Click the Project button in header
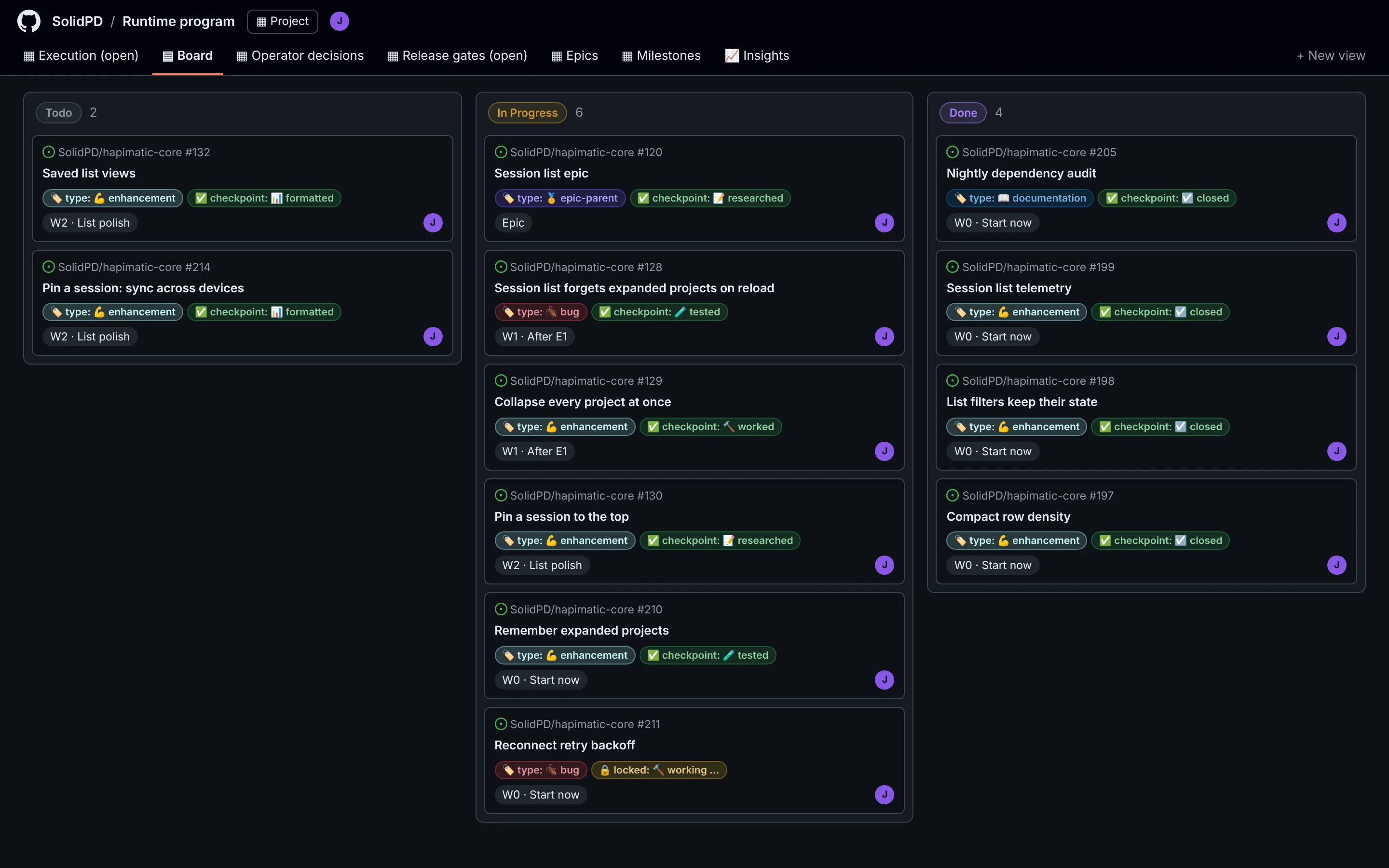 pos(283,21)
